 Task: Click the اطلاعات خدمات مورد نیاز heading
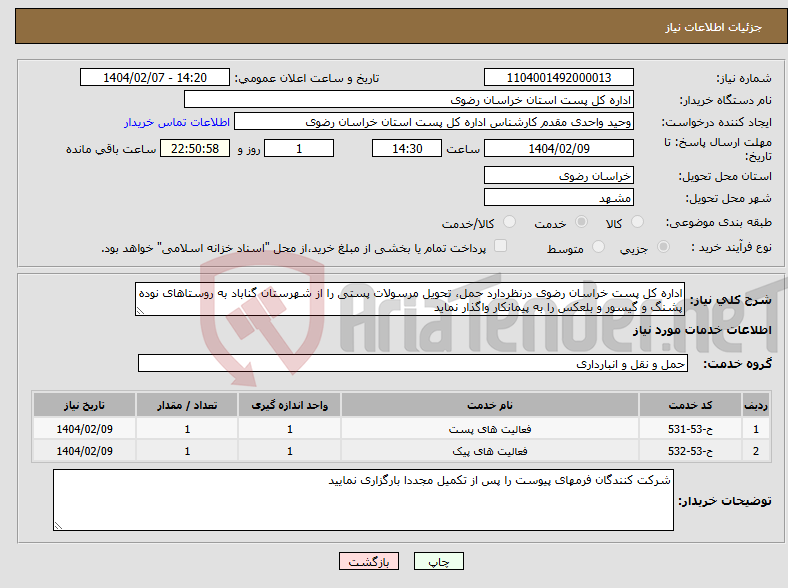pyautogui.click(x=702, y=330)
